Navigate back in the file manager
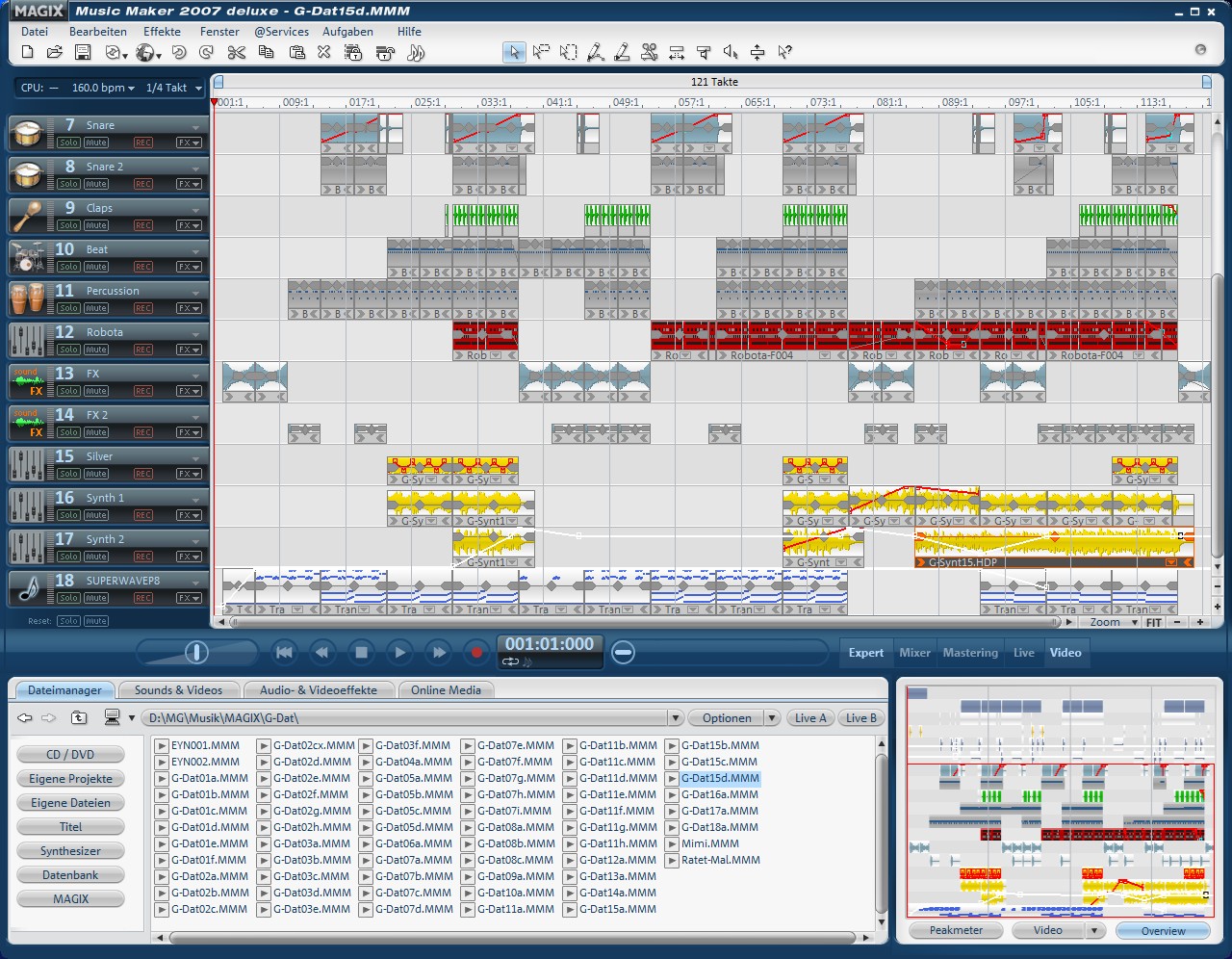The height and width of the screenshot is (959, 1232). coord(25,717)
